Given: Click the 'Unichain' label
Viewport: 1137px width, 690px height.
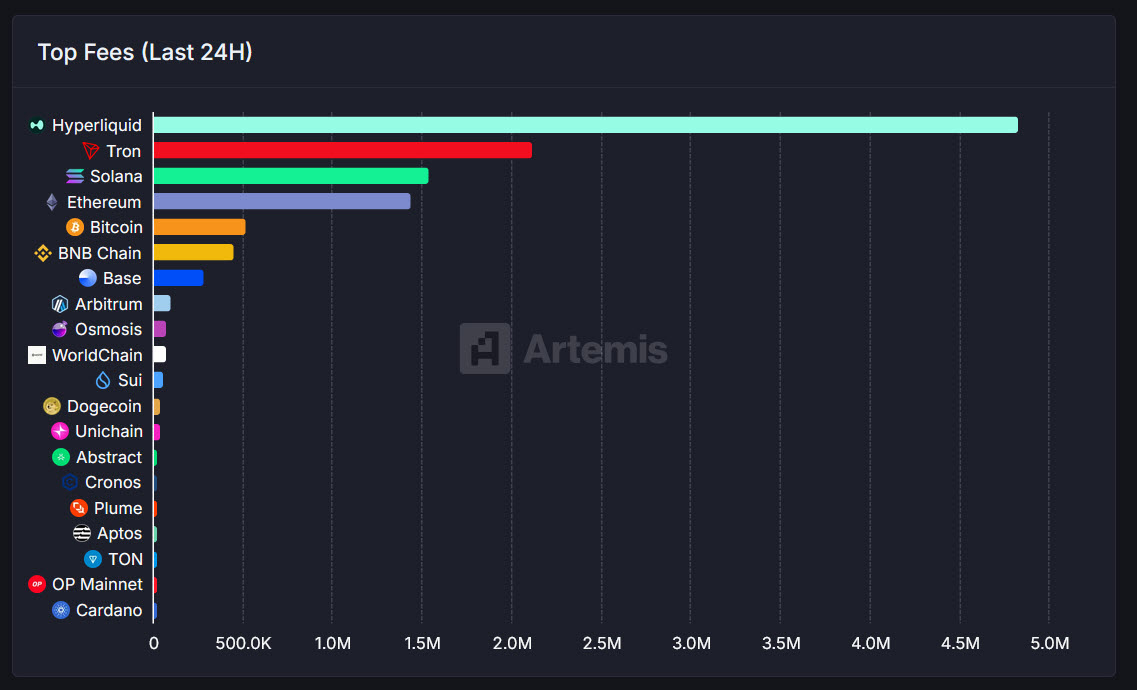Looking at the screenshot, I should coord(109,431).
